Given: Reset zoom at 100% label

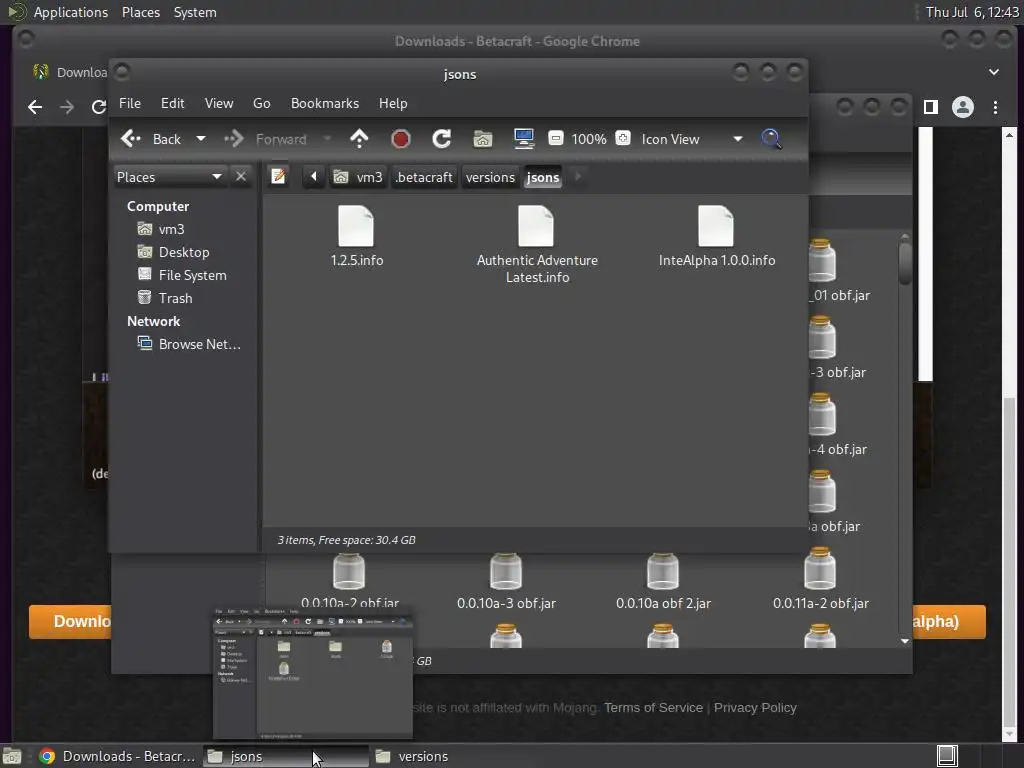Looking at the screenshot, I should tap(588, 139).
